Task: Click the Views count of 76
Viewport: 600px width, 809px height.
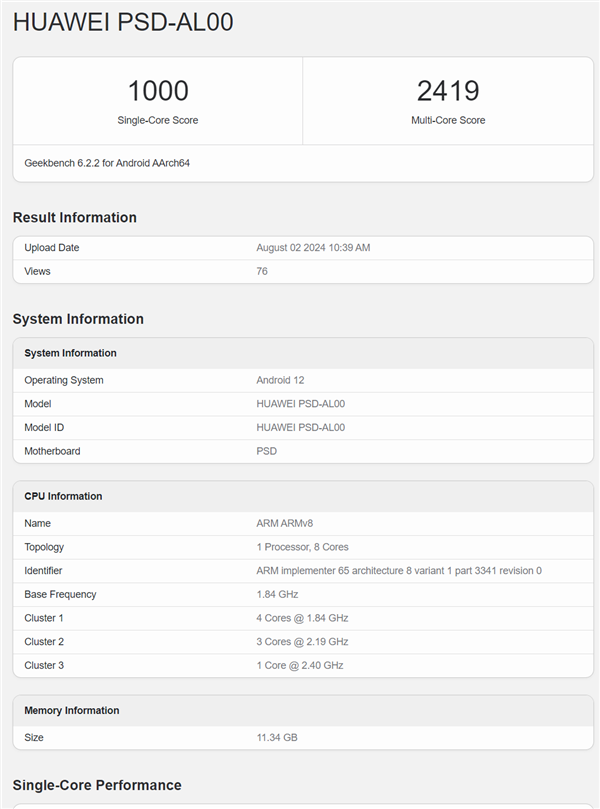Action: click(x=262, y=271)
